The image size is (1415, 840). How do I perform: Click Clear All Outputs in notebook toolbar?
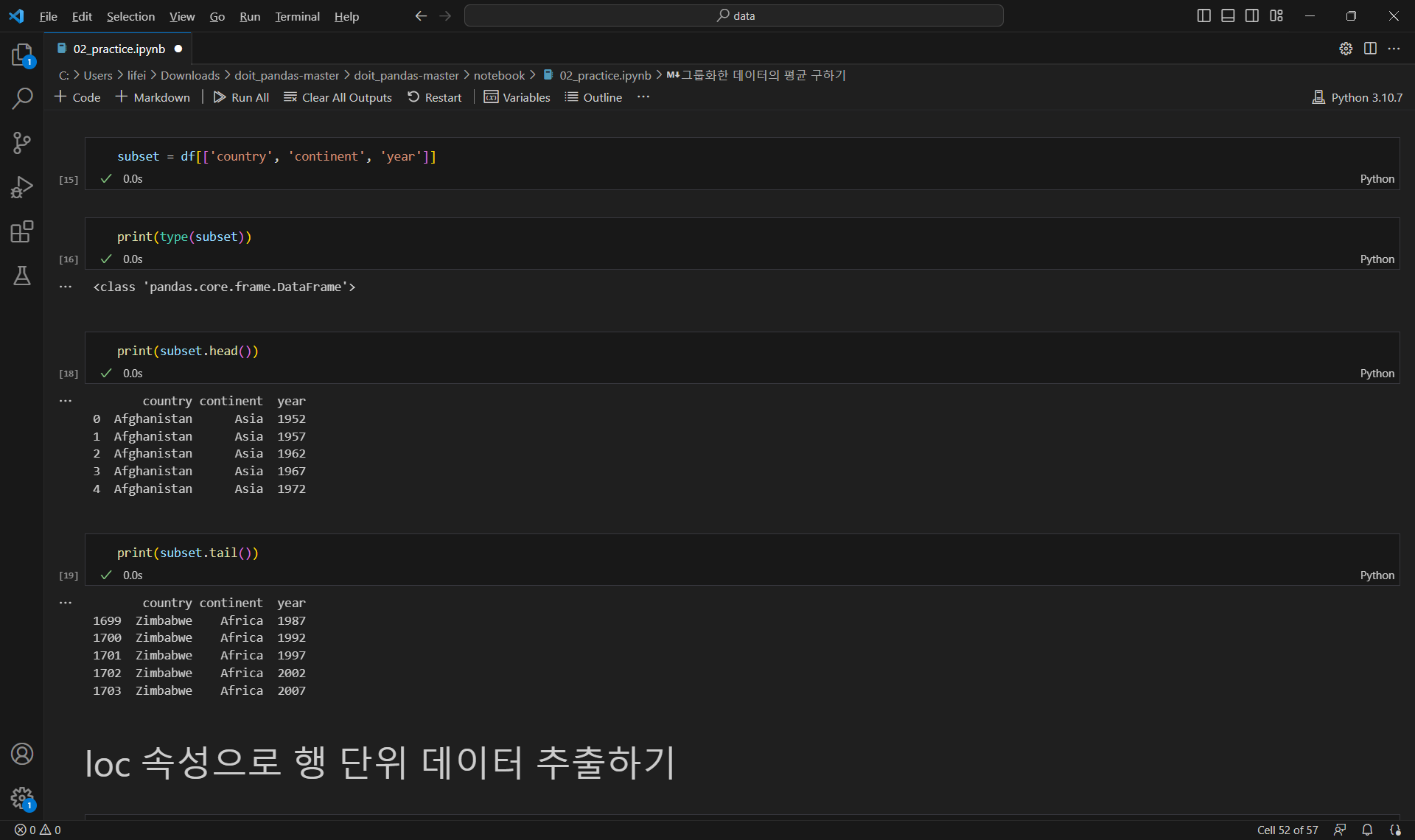[338, 97]
